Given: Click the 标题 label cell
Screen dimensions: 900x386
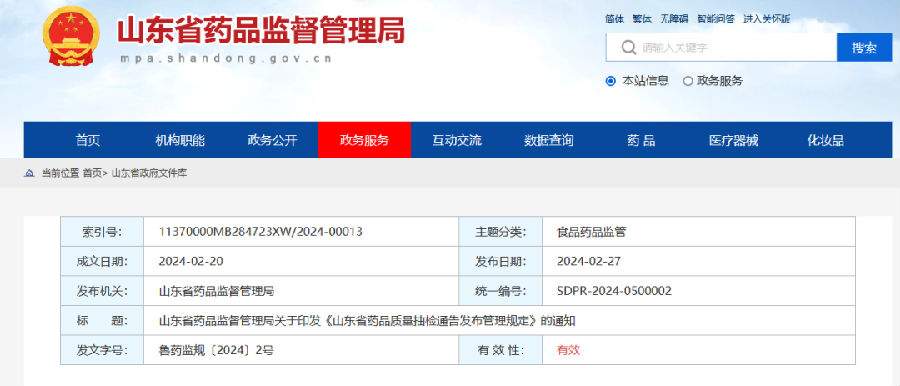Looking at the screenshot, I should [102, 321].
